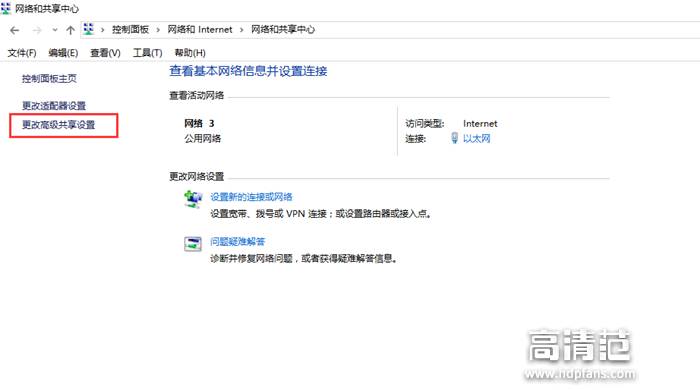Click the Back navigation arrow
This screenshot has height=390, width=700.
point(14,30)
